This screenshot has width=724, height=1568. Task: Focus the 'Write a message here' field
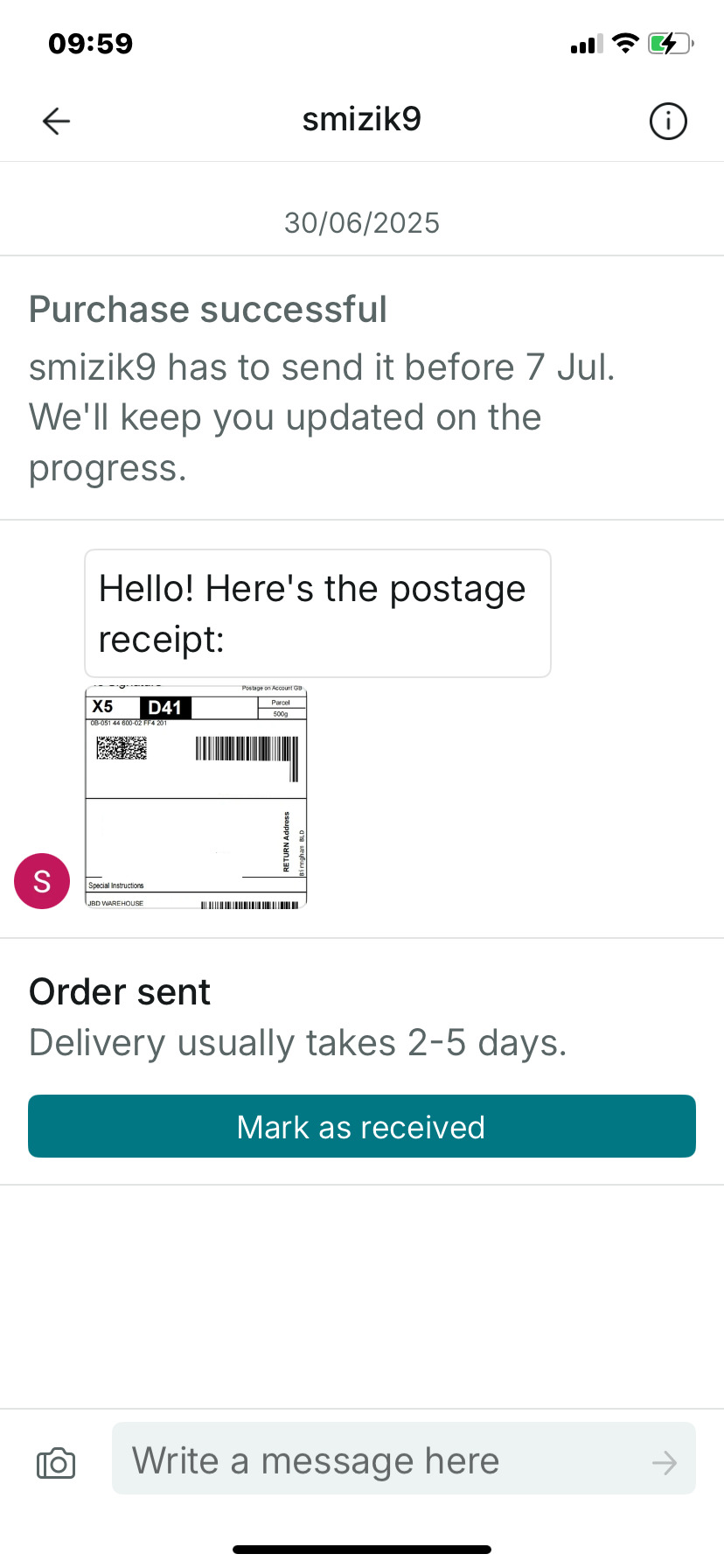point(385,1461)
